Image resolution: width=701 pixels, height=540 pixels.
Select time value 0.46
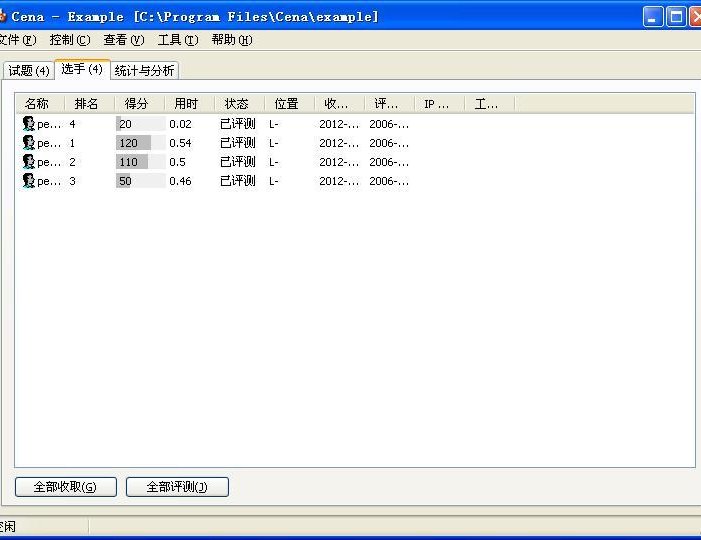(x=180, y=181)
